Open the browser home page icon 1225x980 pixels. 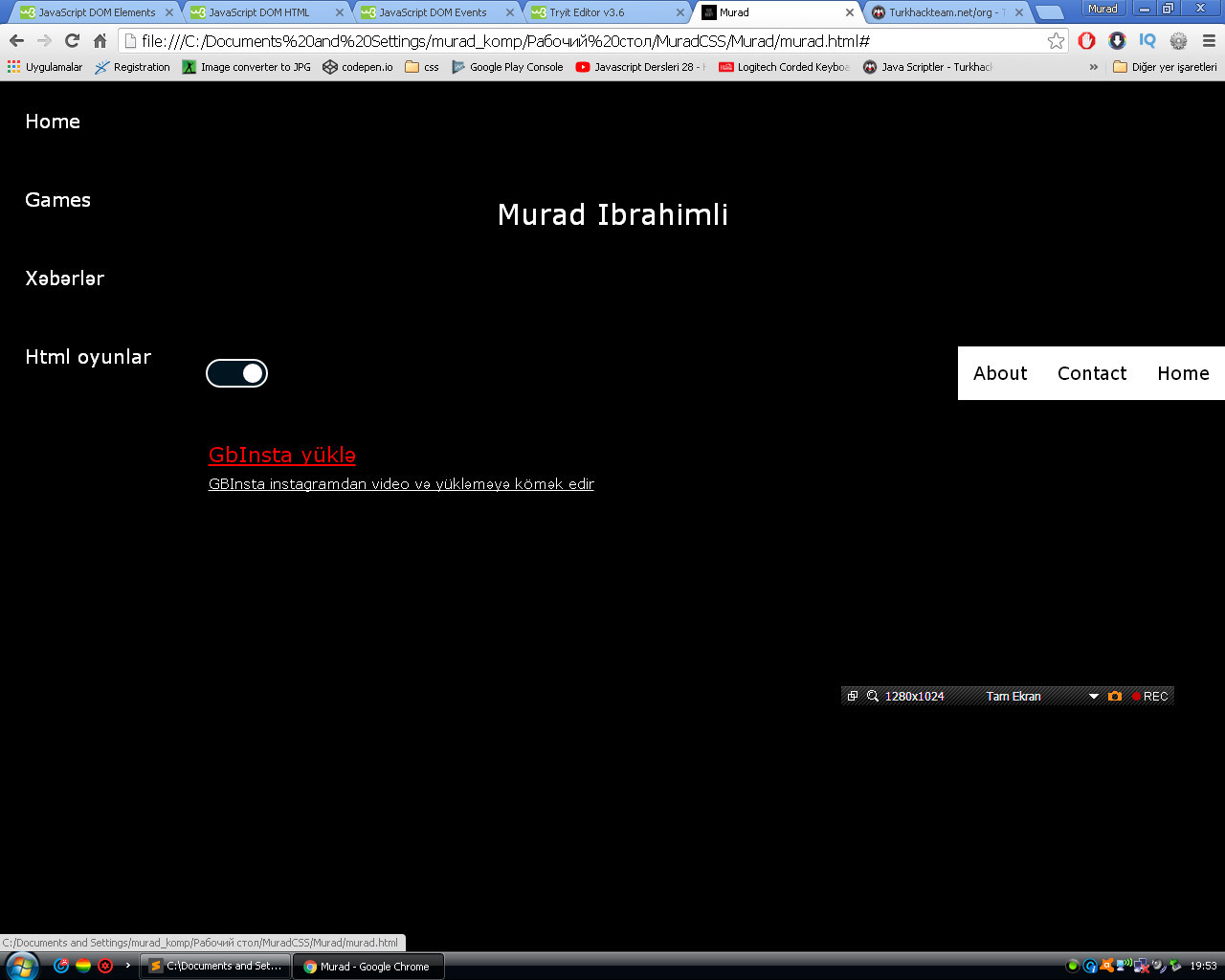point(100,41)
